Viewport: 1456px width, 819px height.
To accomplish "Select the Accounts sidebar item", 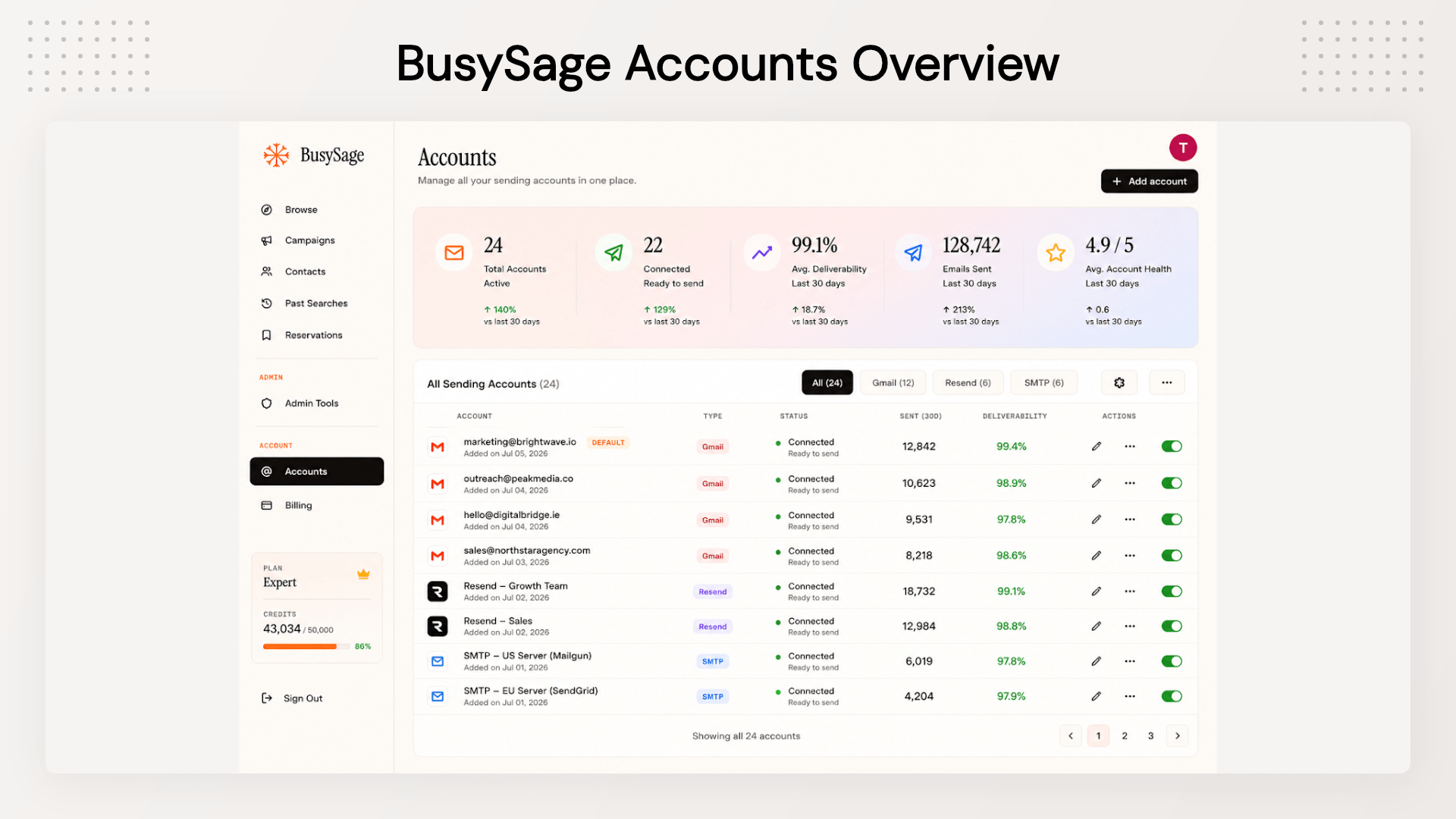I will [316, 472].
